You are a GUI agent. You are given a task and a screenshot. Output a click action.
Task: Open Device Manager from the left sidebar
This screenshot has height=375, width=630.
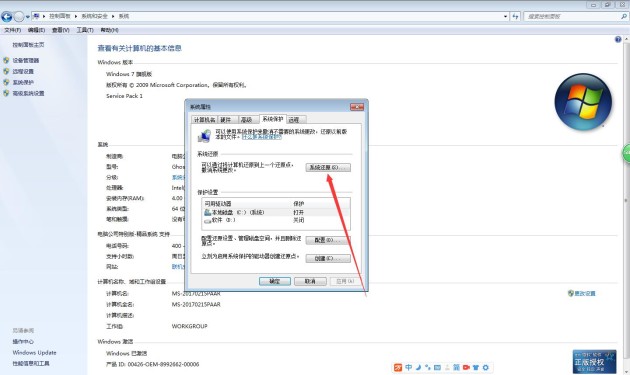tap(25, 60)
